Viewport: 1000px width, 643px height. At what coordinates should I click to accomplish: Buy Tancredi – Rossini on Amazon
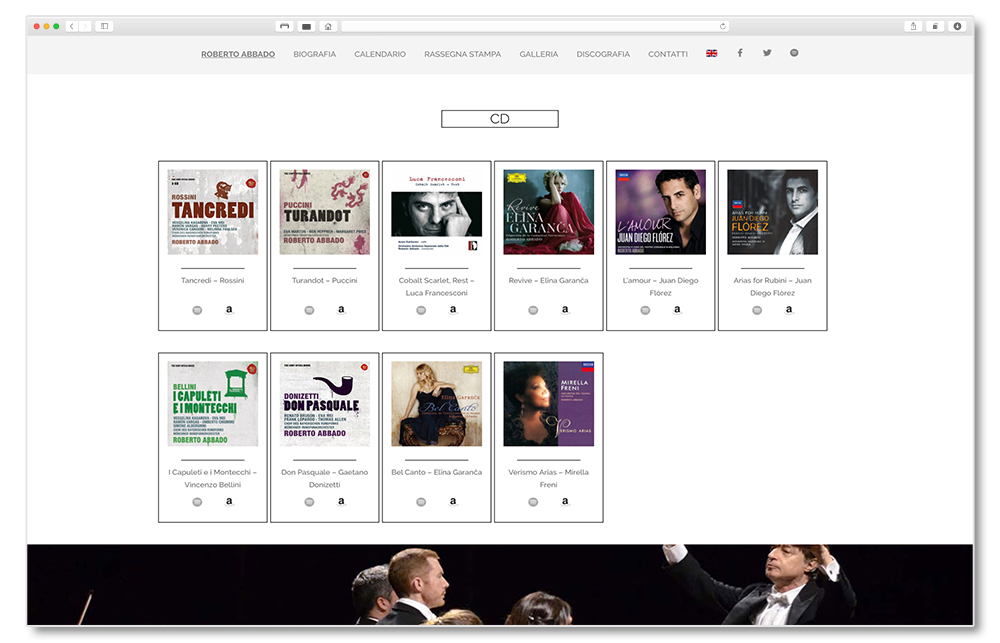click(229, 309)
